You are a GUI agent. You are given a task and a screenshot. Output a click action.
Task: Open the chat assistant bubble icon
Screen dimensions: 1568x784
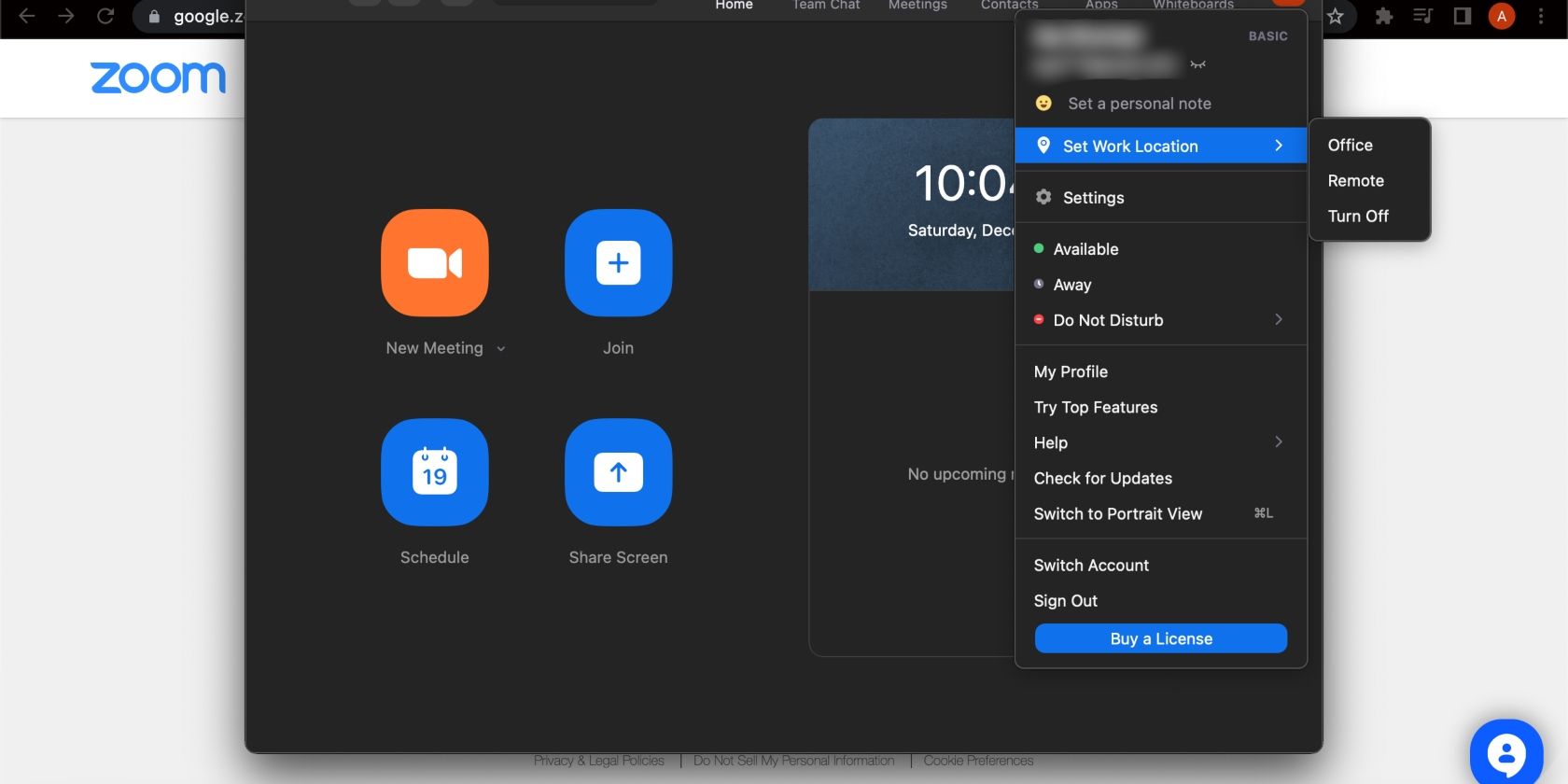click(x=1505, y=752)
